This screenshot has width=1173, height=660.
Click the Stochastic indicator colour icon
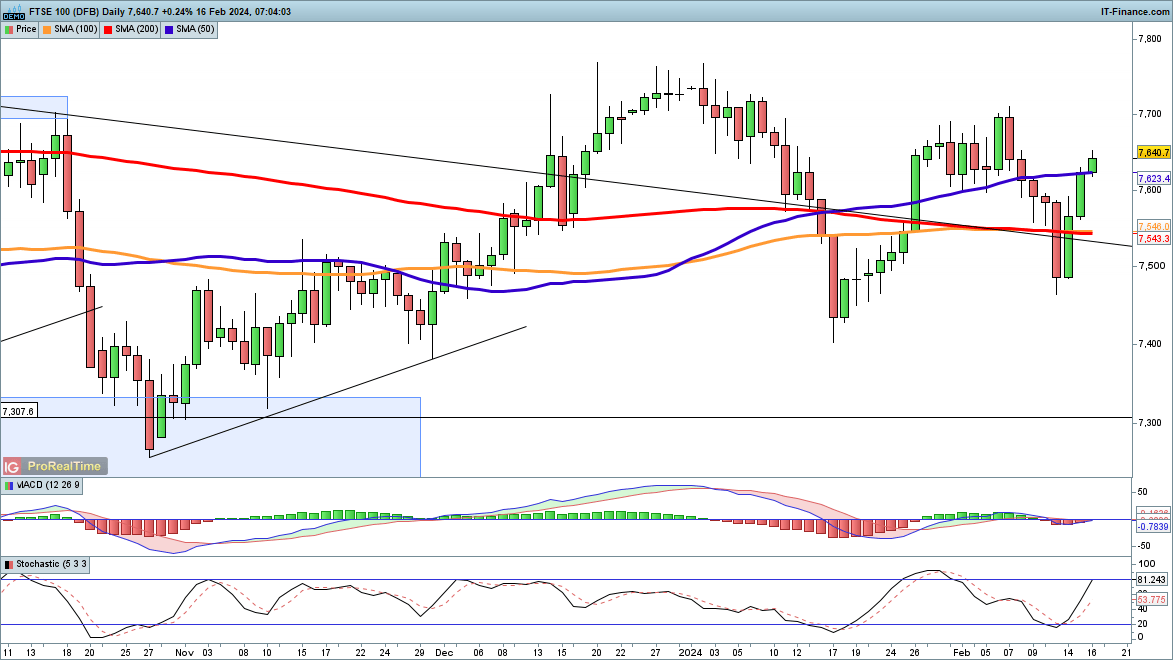(9, 565)
